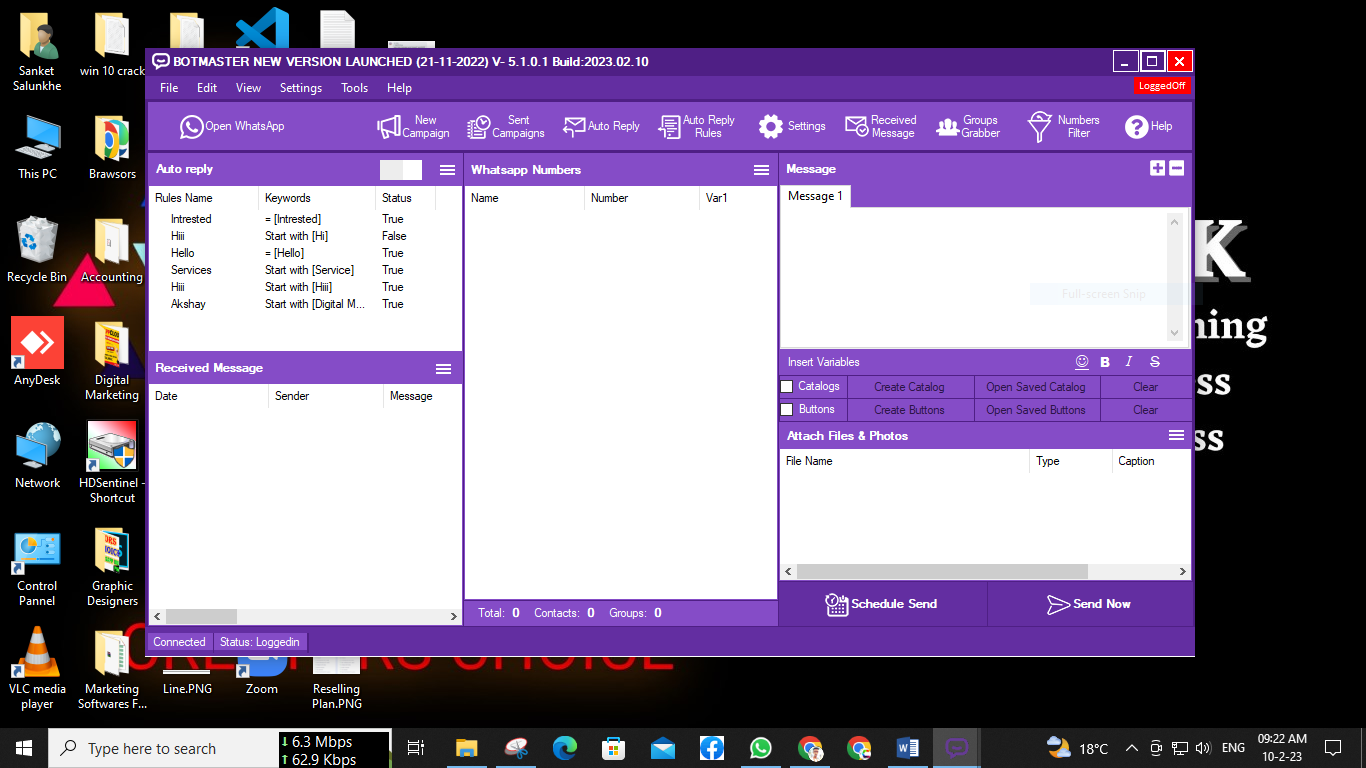Toggle the Auto reply switch

[401, 170]
